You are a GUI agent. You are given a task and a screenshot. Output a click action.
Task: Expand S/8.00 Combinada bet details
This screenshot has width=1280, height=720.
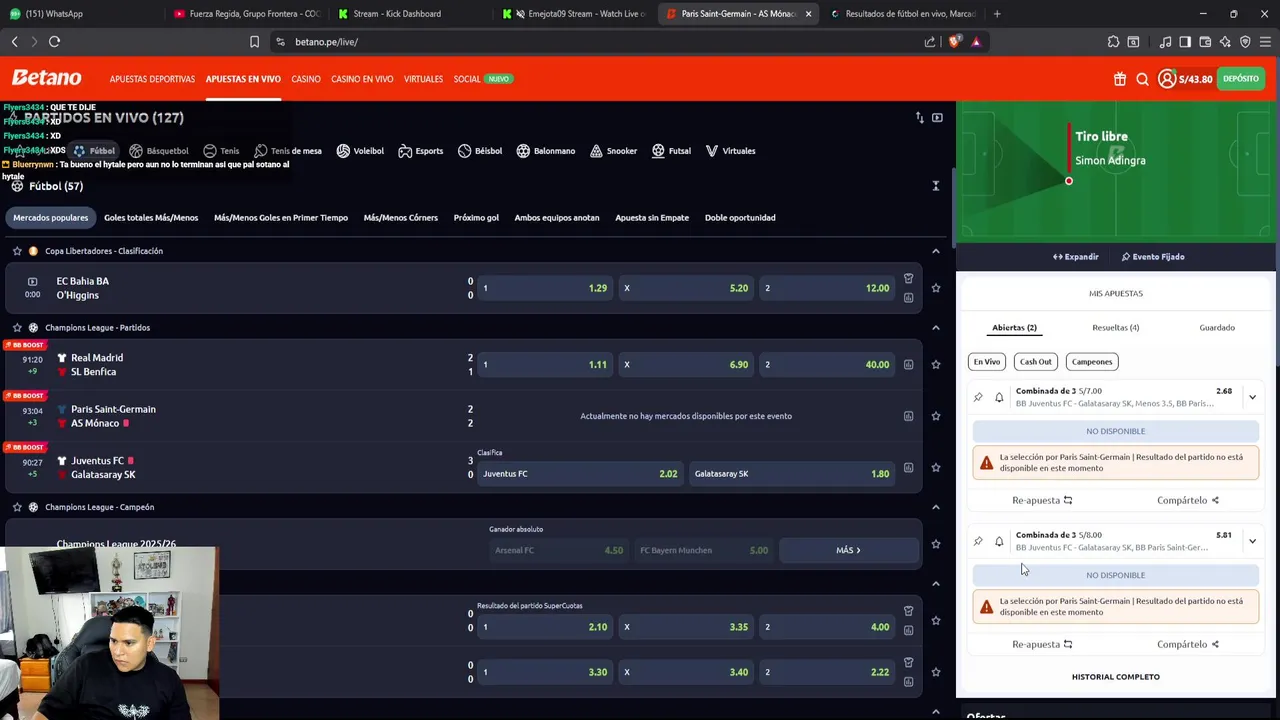point(1252,542)
